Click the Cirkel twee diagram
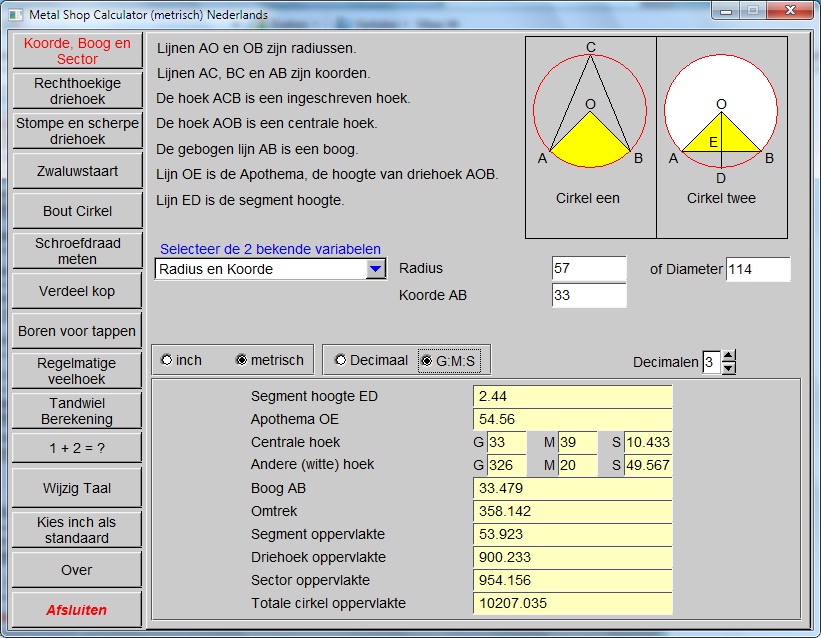The image size is (821, 638). coord(721,112)
